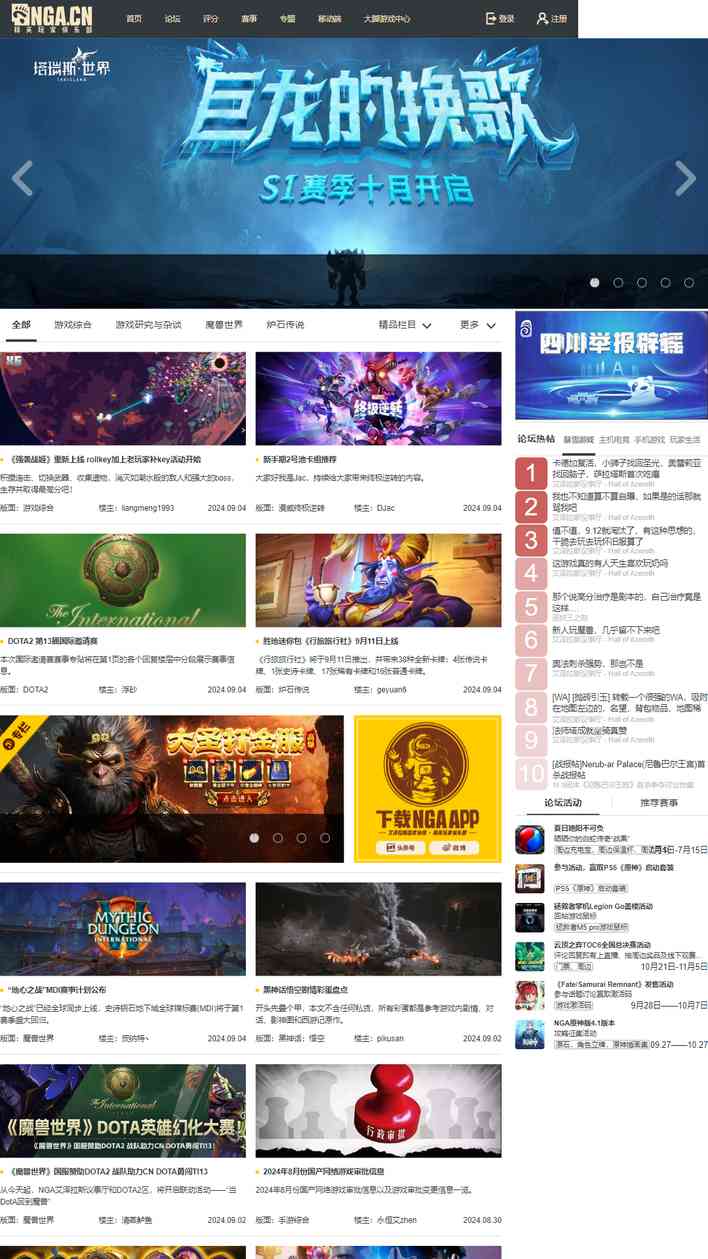Switch to the 推荐赛事 tab
708x1259 pixels.
pos(659,803)
